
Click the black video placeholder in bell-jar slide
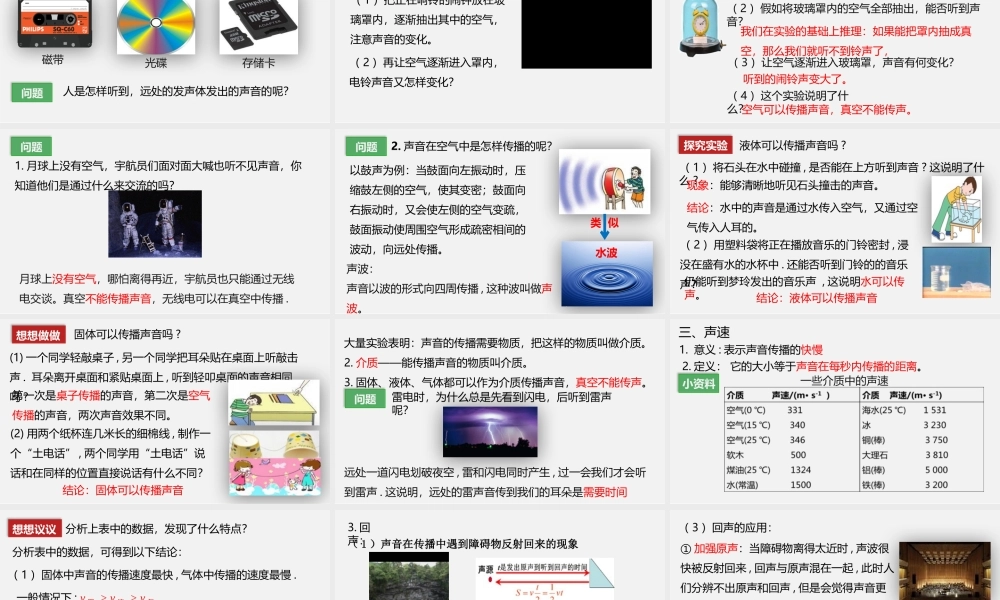point(586,33)
